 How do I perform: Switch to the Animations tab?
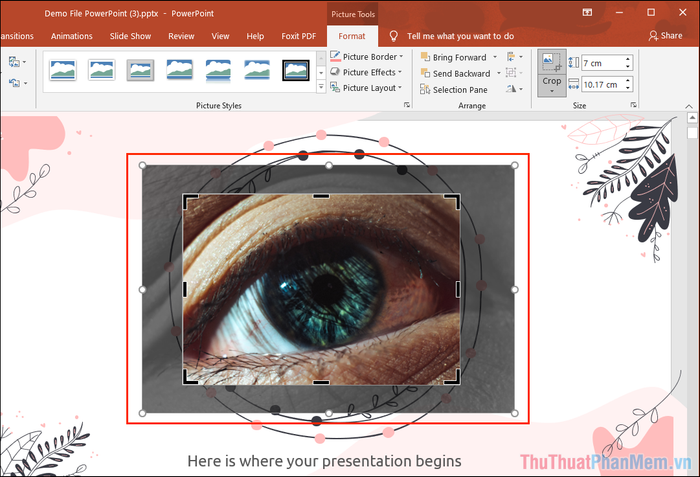(71, 36)
